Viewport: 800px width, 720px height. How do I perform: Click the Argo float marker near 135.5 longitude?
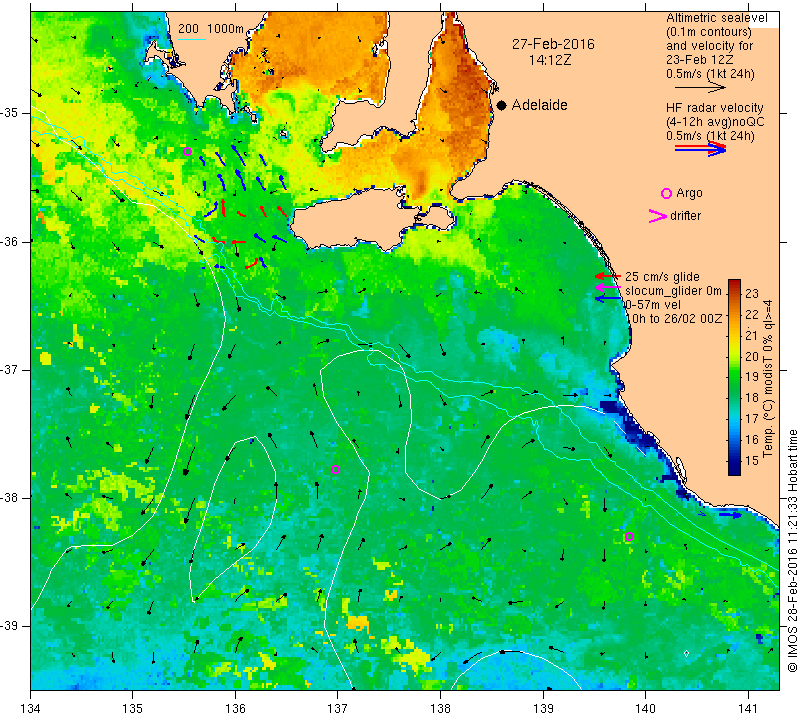[x=187, y=152]
